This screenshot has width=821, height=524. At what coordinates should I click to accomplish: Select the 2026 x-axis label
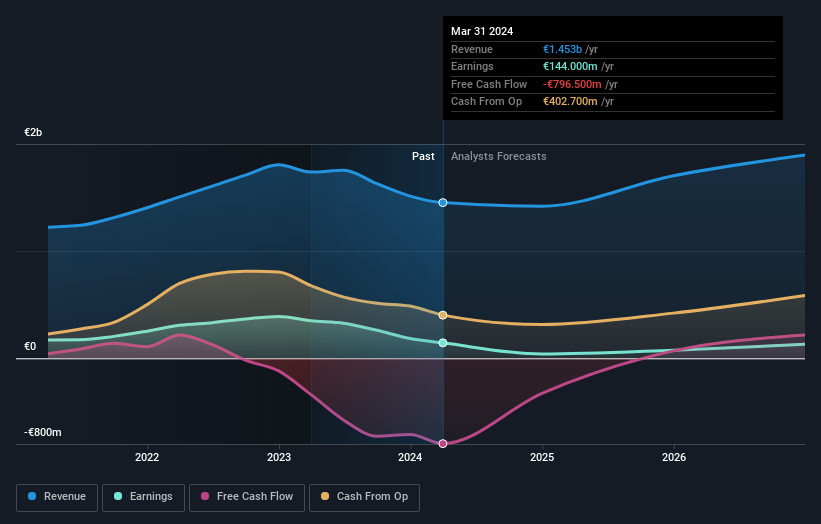click(x=674, y=457)
